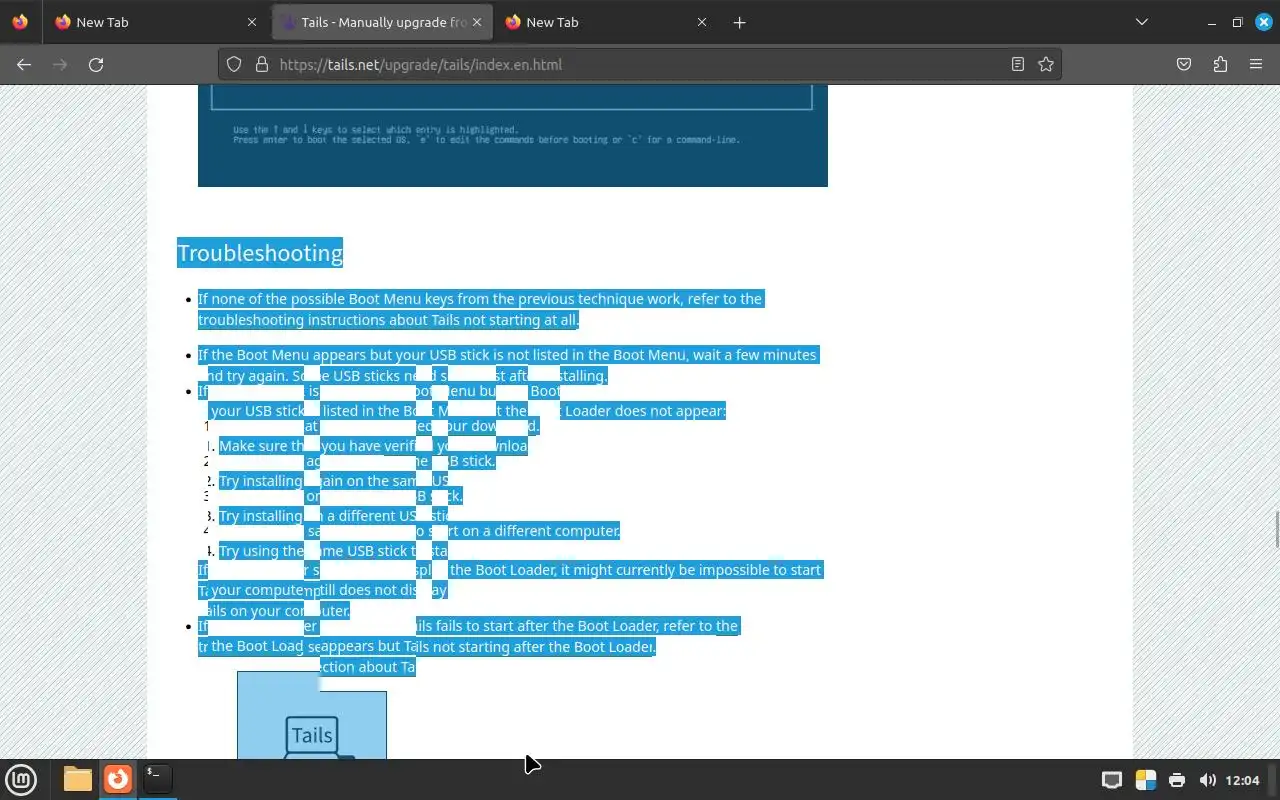The width and height of the screenshot is (1280, 800).
Task: Close the Tails upgrade tab
Action: coord(477,22)
